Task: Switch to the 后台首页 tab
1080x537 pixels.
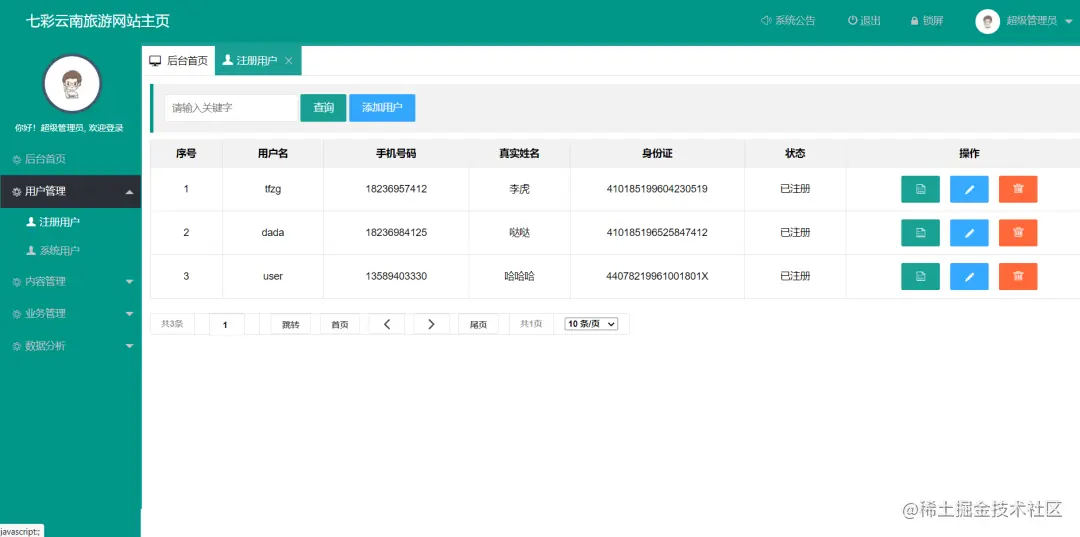Action: point(178,61)
